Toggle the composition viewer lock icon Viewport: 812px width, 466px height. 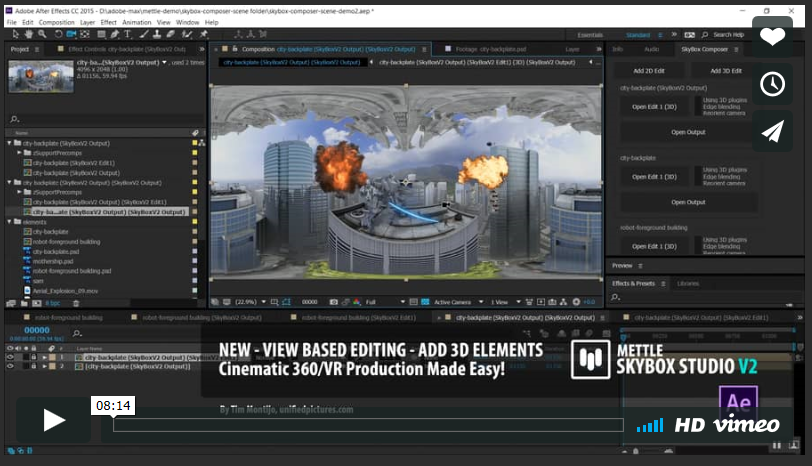point(235,49)
